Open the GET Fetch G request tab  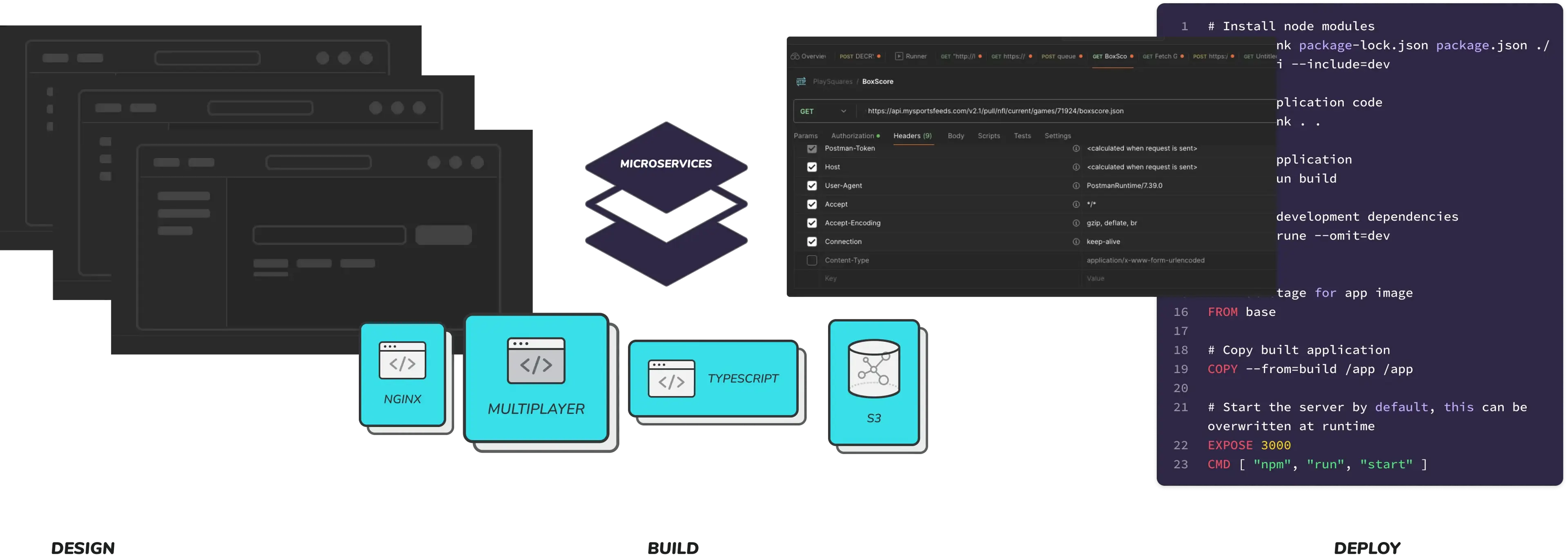[1163, 56]
